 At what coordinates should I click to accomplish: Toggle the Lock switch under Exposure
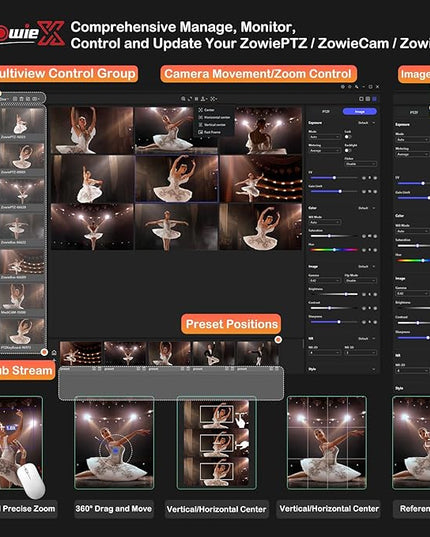[x=347, y=137]
